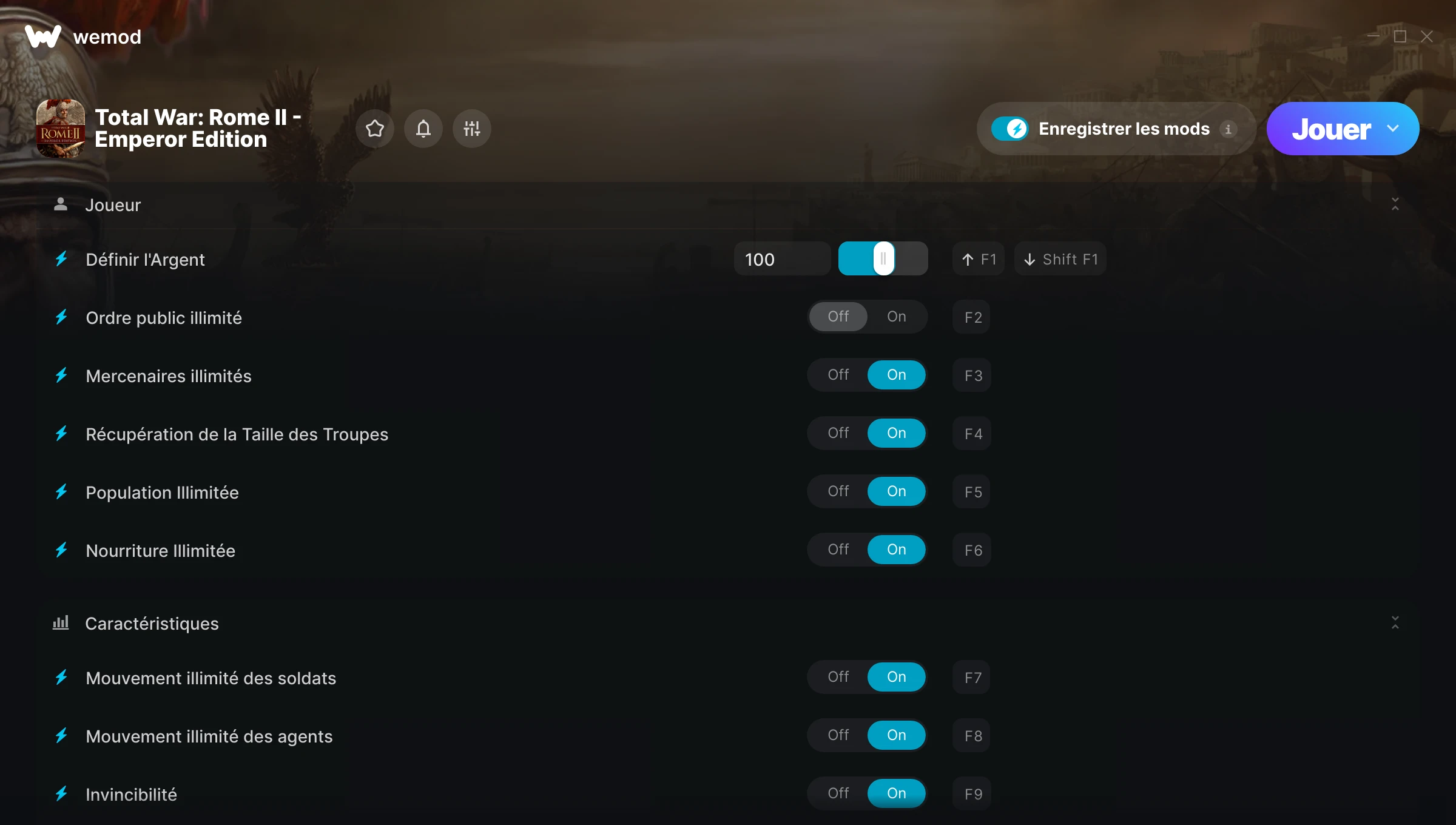Disable Nourriture Illimitée
Viewport: 1456px width, 825px height.
(838, 550)
